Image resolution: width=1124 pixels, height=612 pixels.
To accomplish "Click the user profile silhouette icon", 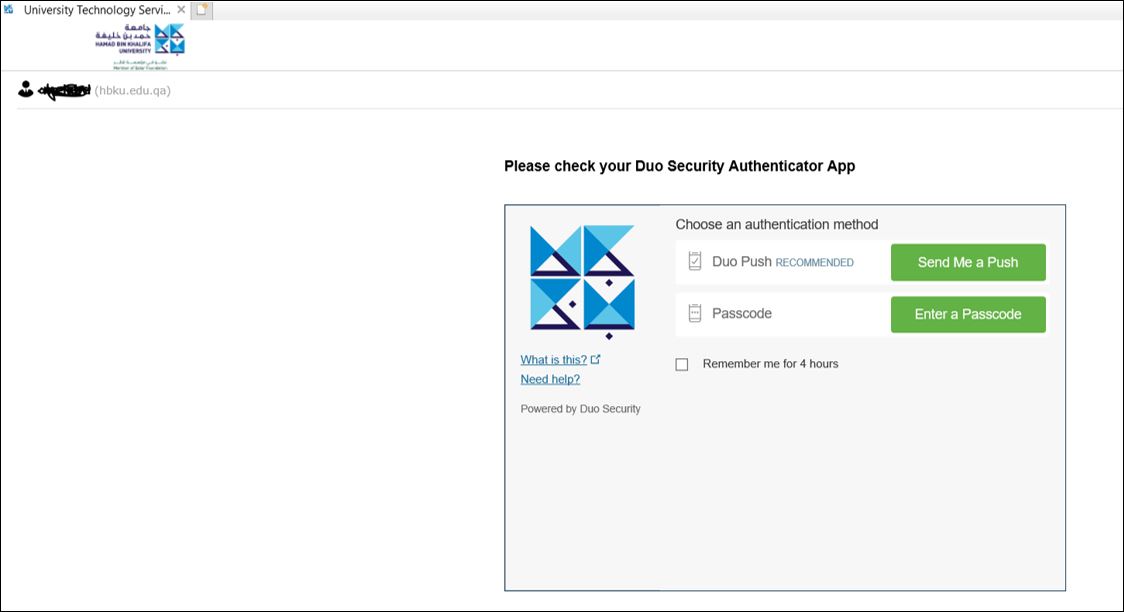I will (26, 90).
